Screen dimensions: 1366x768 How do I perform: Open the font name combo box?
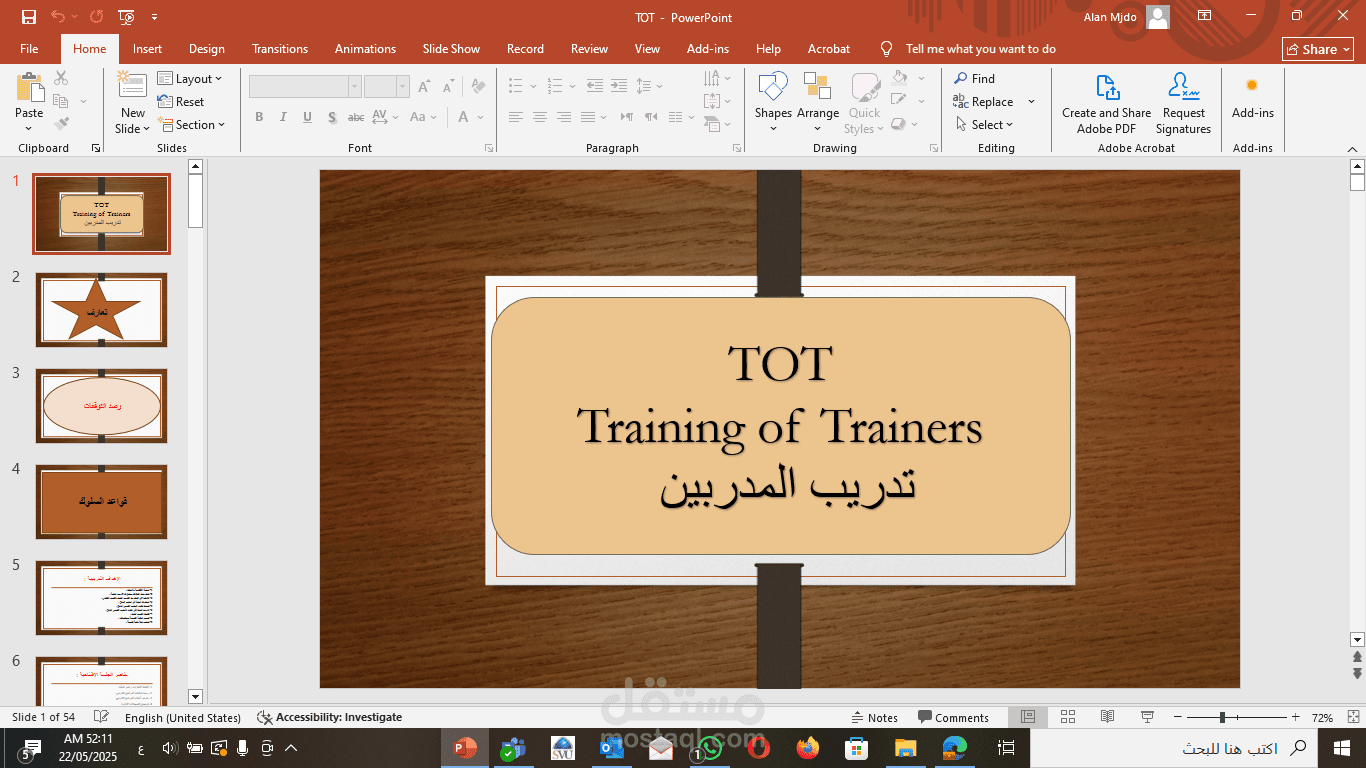(304, 87)
